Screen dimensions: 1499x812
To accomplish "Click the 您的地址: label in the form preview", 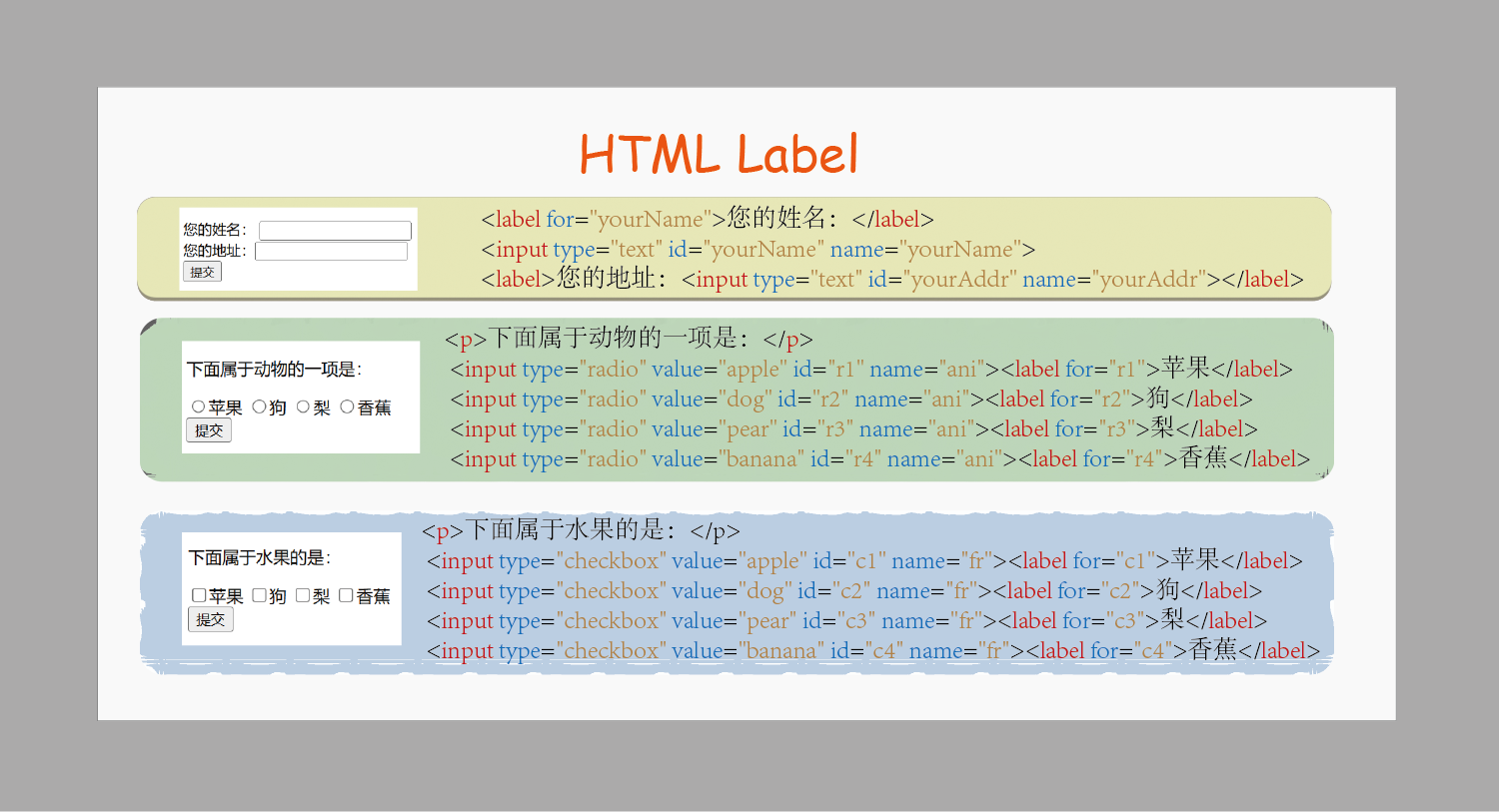I will coord(215,251).
